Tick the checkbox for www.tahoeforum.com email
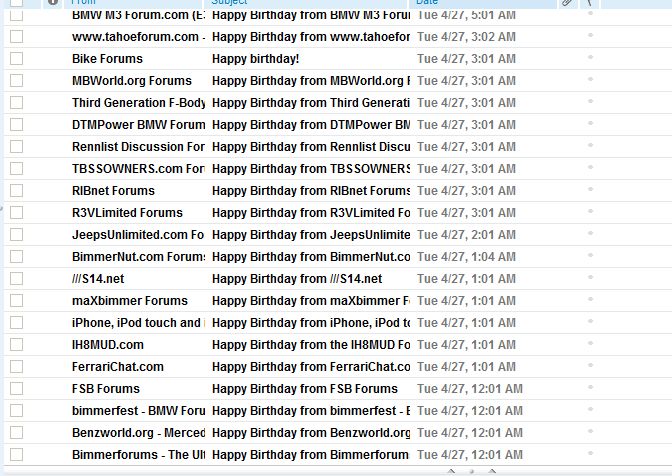Image resolution: width=672 pixels, height=476 pixels. 16,36
